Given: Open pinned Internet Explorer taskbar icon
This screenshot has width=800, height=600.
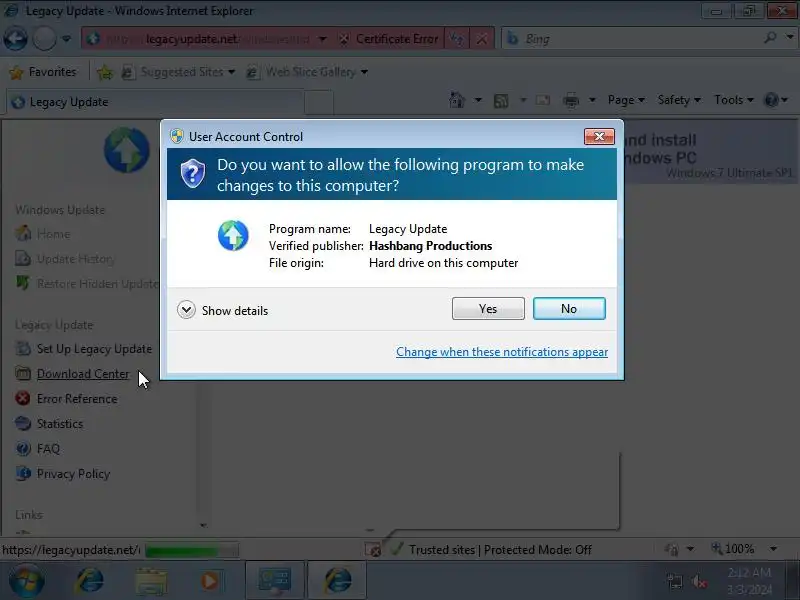Looking at the screenshot, I should coord(90,580).
